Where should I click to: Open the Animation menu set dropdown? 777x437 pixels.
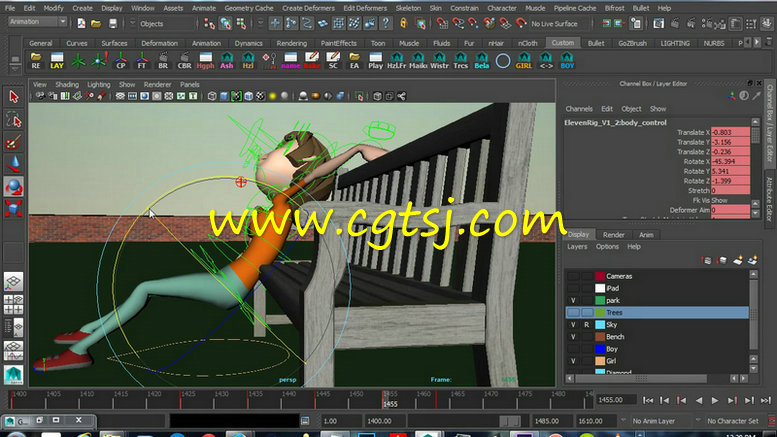38,22
